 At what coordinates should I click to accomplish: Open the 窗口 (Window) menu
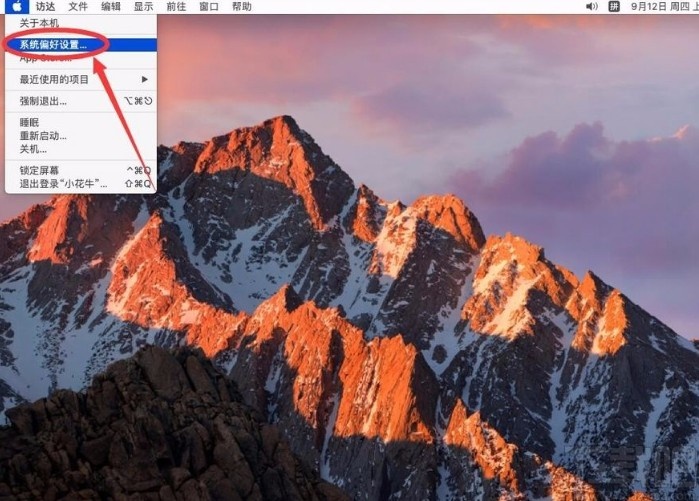pos(209,6)
